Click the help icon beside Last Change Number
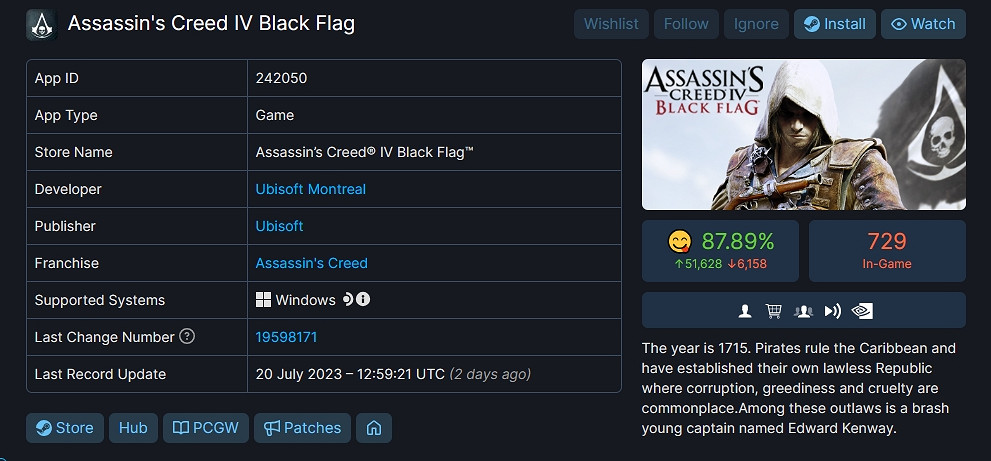Image resolution: width=991 pixels, height=461 pixels. 187,337
